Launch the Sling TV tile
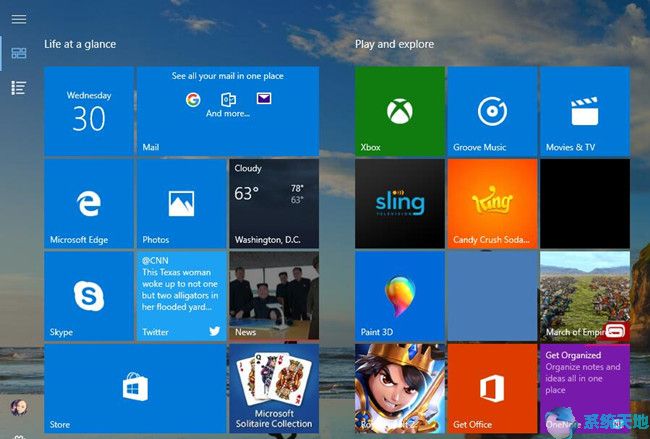The height and width of the screenshot is (439, 650). point(400,204)
